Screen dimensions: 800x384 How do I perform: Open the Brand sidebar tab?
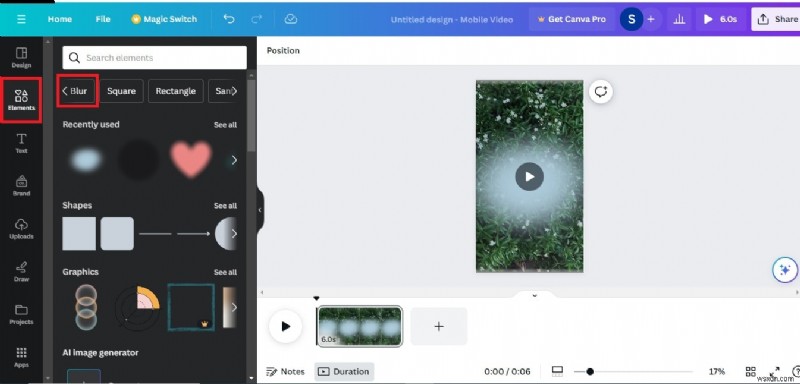(x=21, y=186)
